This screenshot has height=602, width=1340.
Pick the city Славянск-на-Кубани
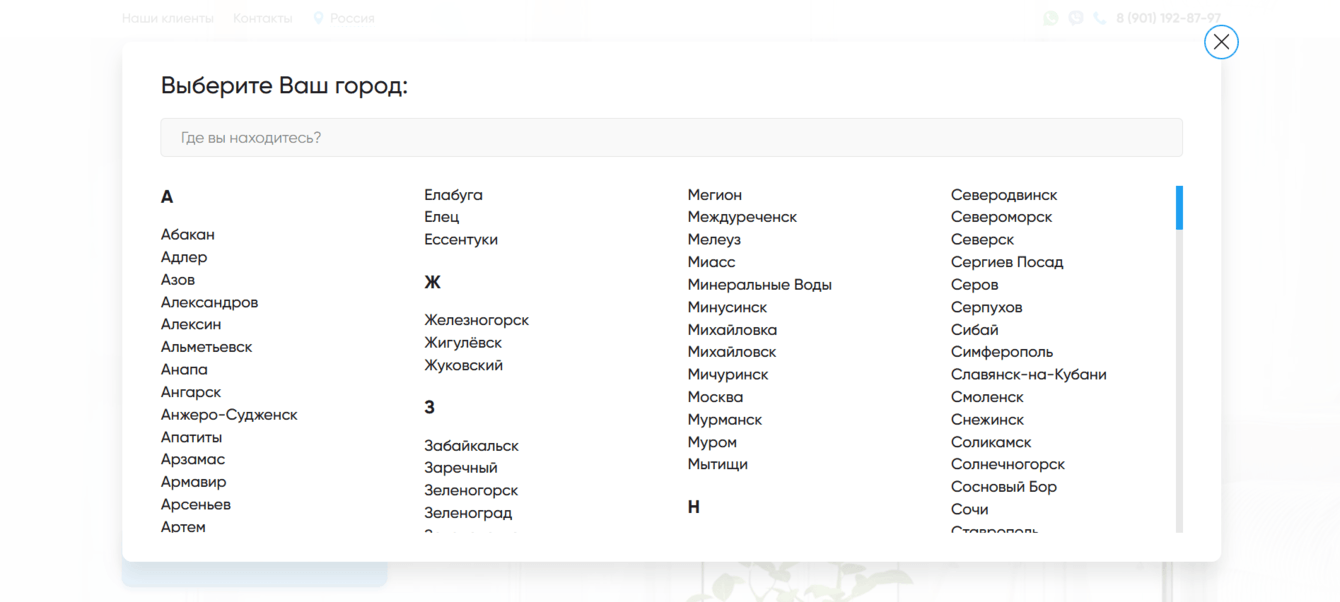(1029, 375)
